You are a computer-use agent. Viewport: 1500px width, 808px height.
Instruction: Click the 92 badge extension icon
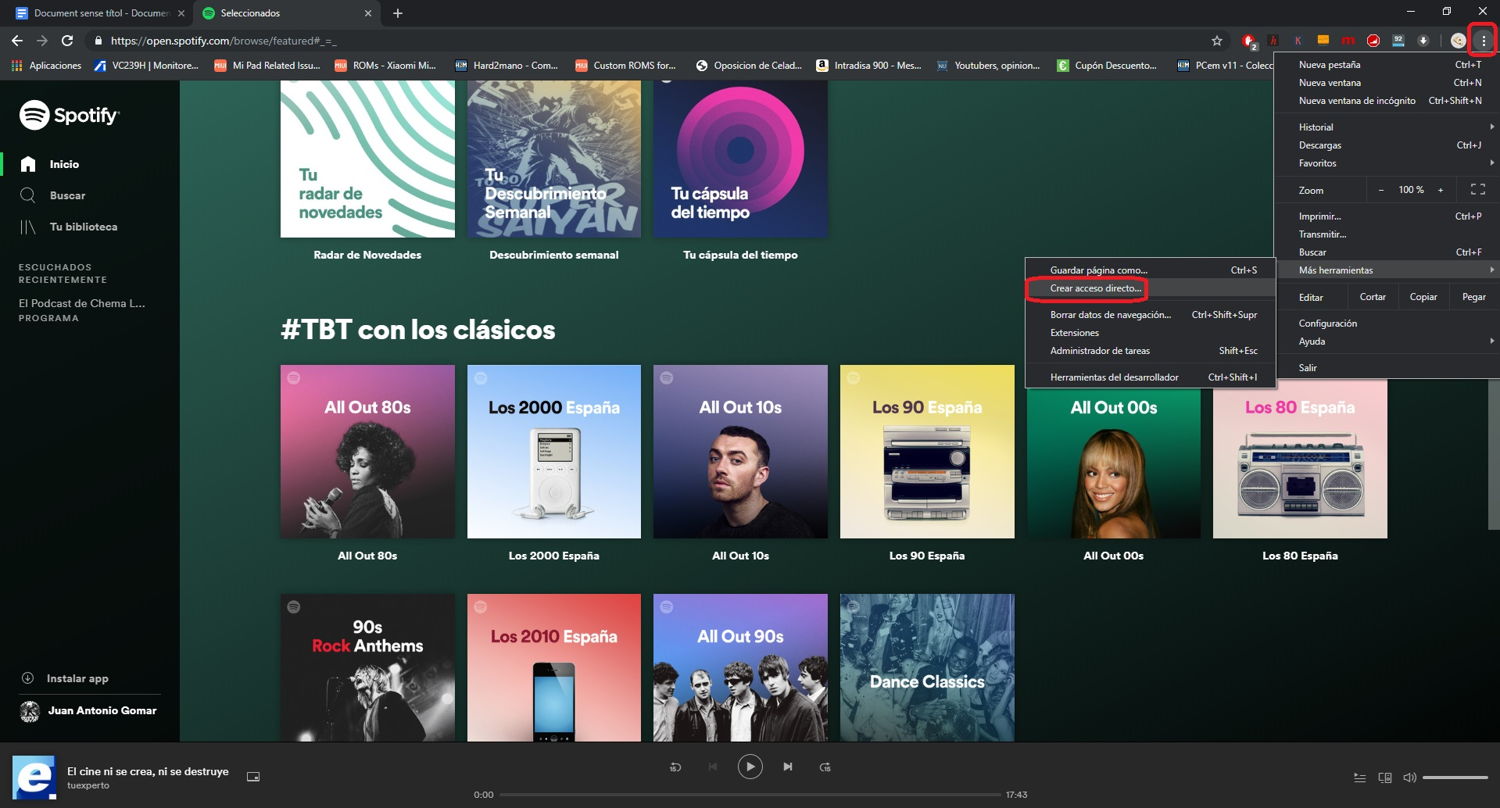click(x=1398, y=41)
